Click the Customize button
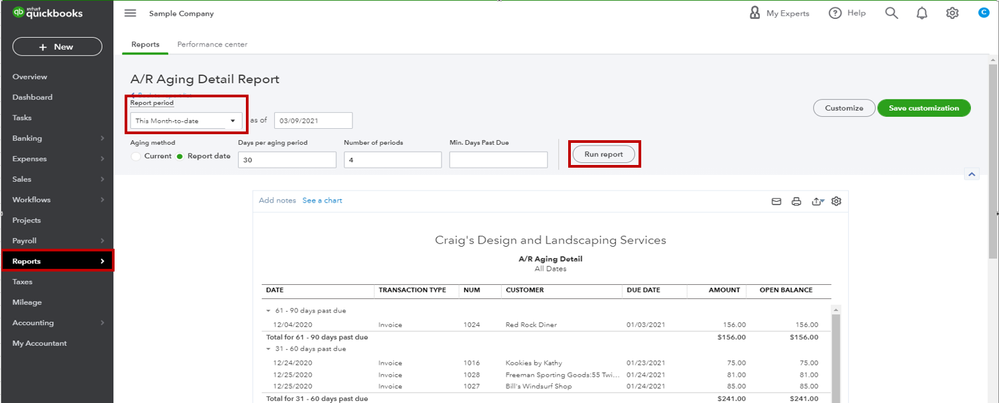Screen dimensions: 999x403 (844, 108)
